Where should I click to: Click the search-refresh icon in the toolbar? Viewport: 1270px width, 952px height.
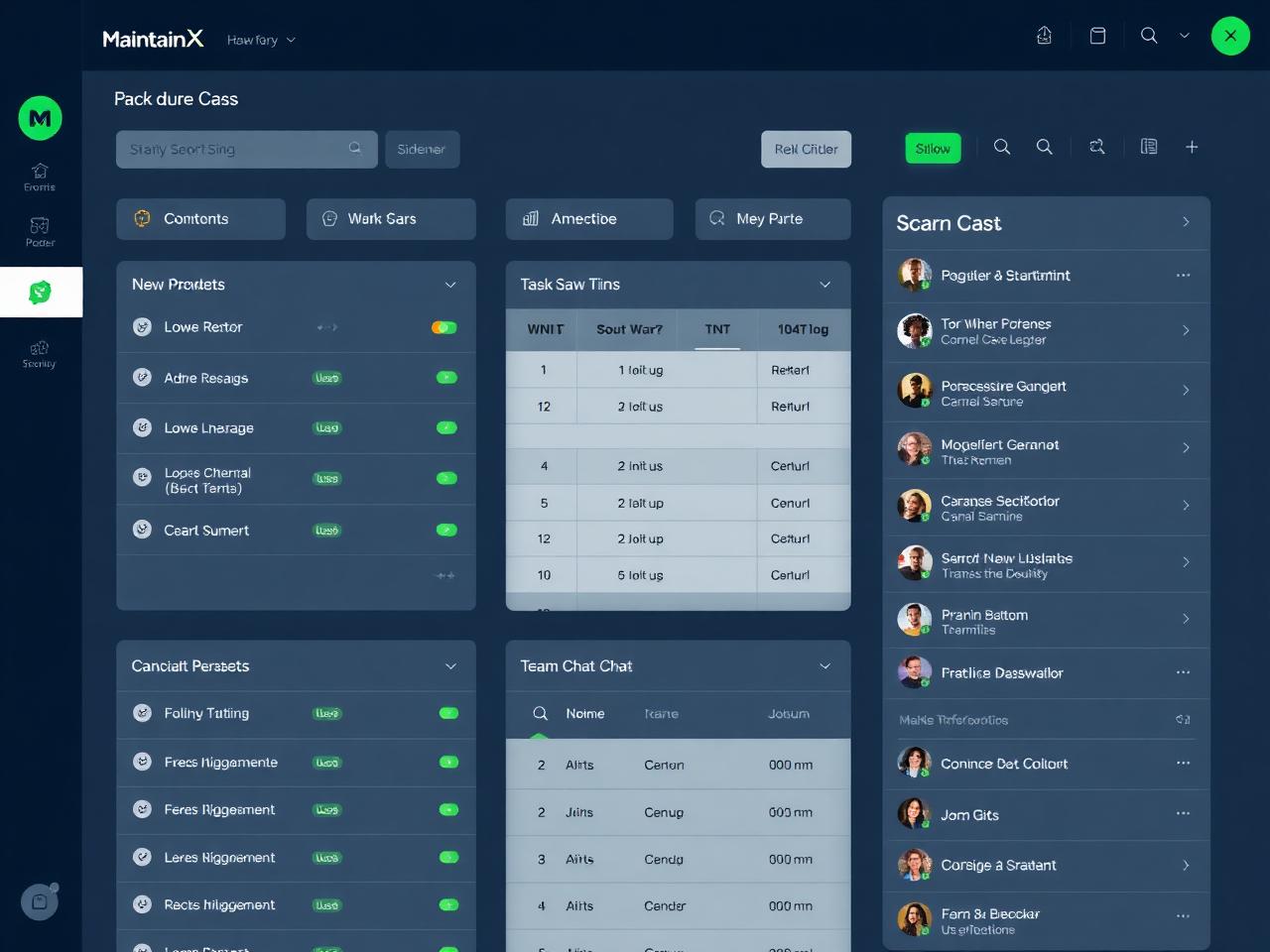(x=1097, y=147)
